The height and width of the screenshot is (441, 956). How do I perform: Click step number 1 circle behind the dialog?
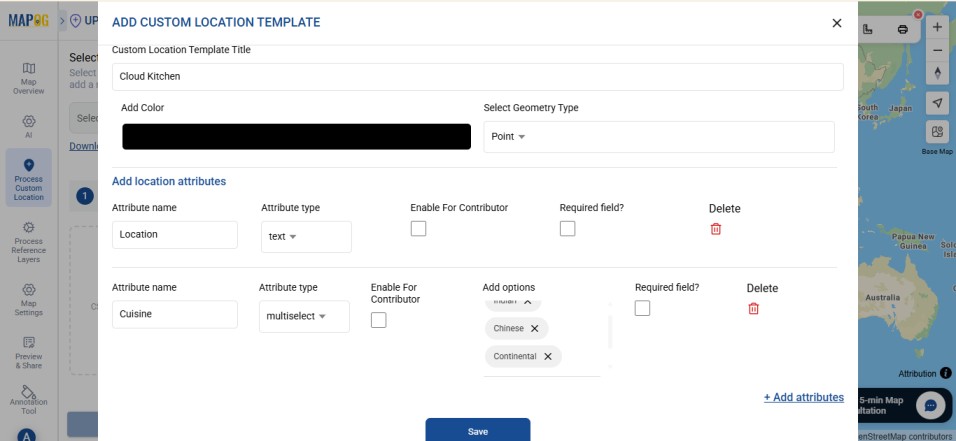[x=85, y=196]
